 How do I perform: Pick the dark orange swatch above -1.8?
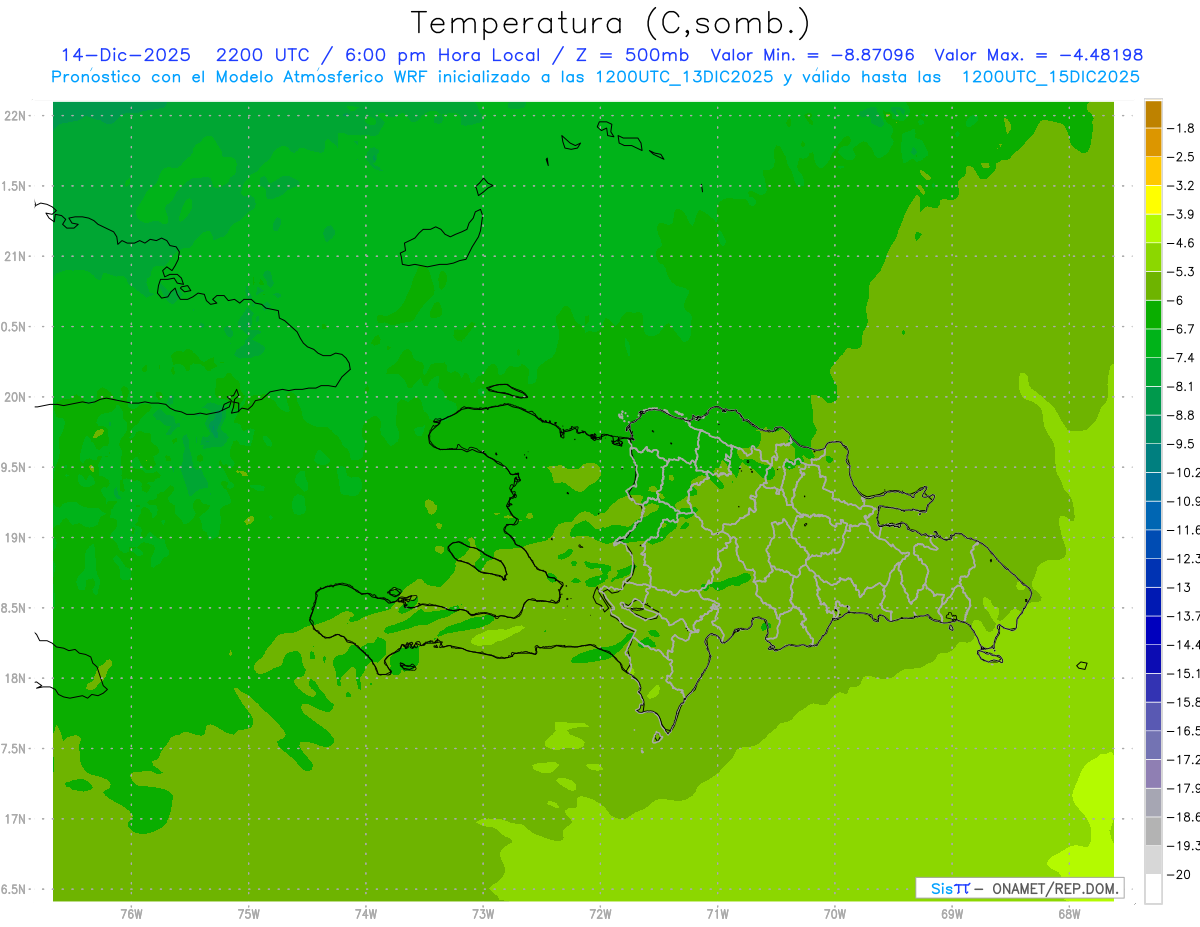pos(1153,114)
